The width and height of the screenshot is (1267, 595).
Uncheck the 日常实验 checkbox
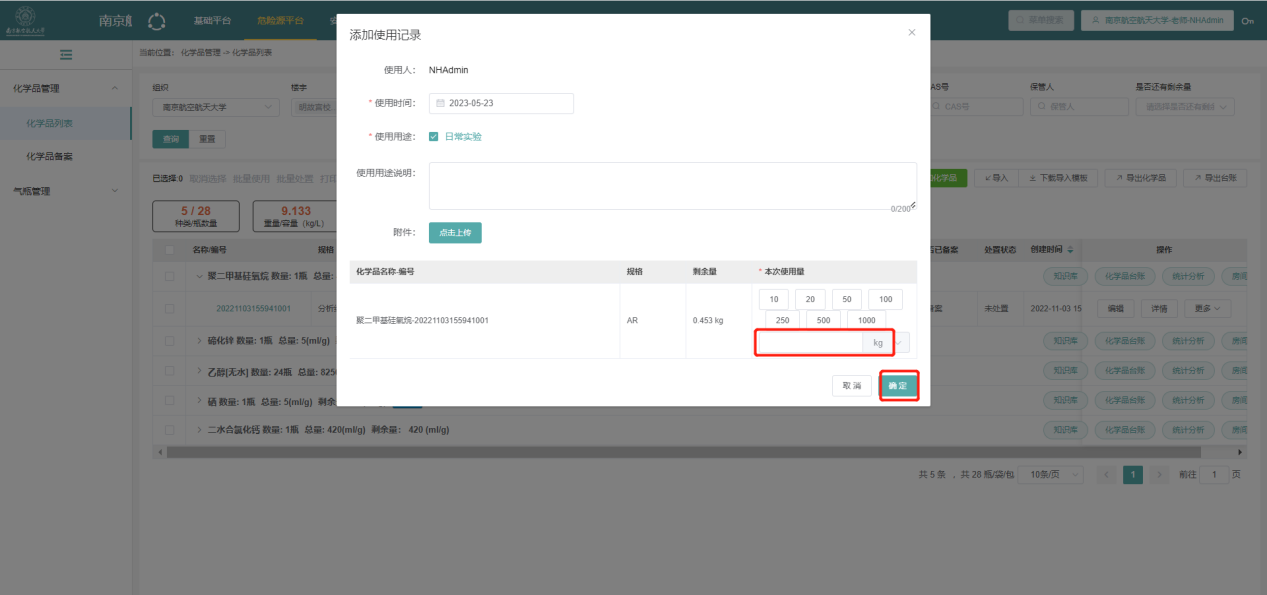pyautogui.click(x=434, y=137)
